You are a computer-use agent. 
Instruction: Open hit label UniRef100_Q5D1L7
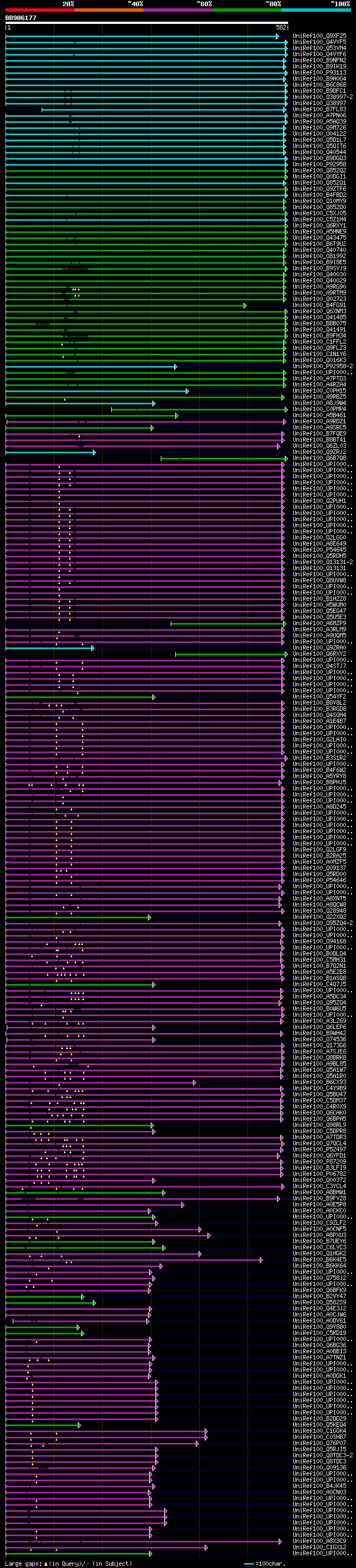pos(319,140)
